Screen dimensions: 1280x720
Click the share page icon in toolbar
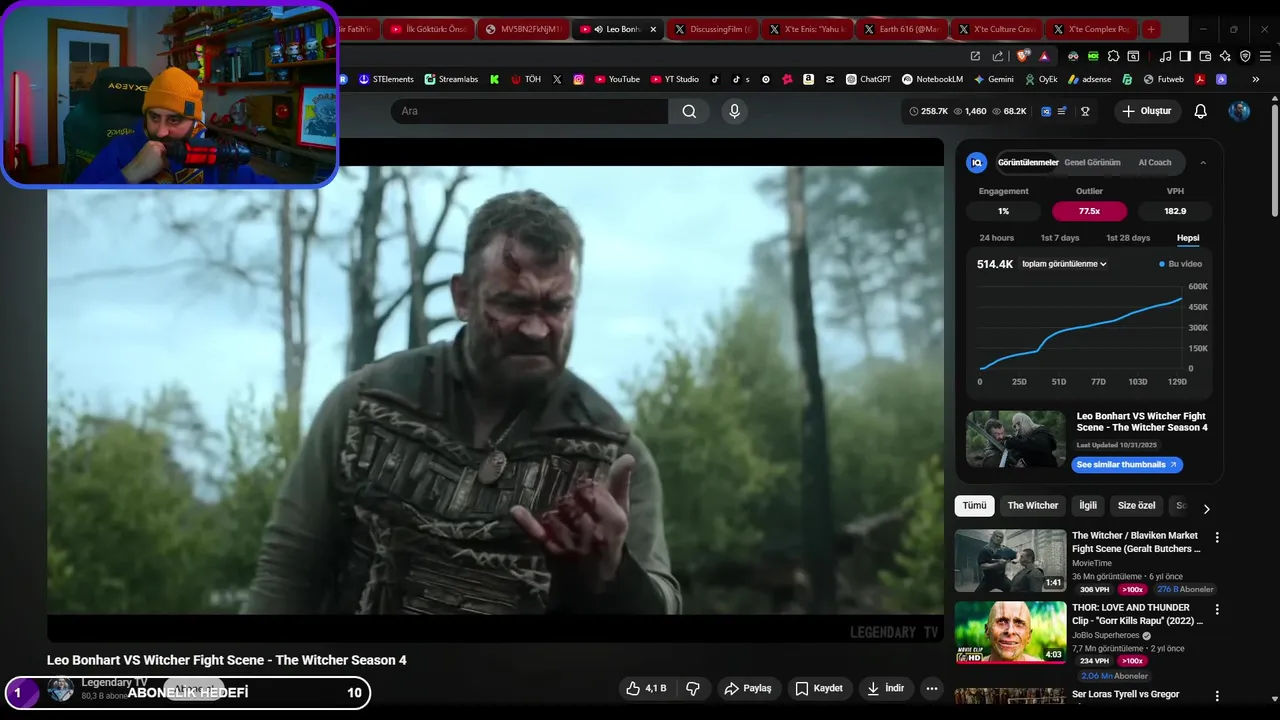997,56
